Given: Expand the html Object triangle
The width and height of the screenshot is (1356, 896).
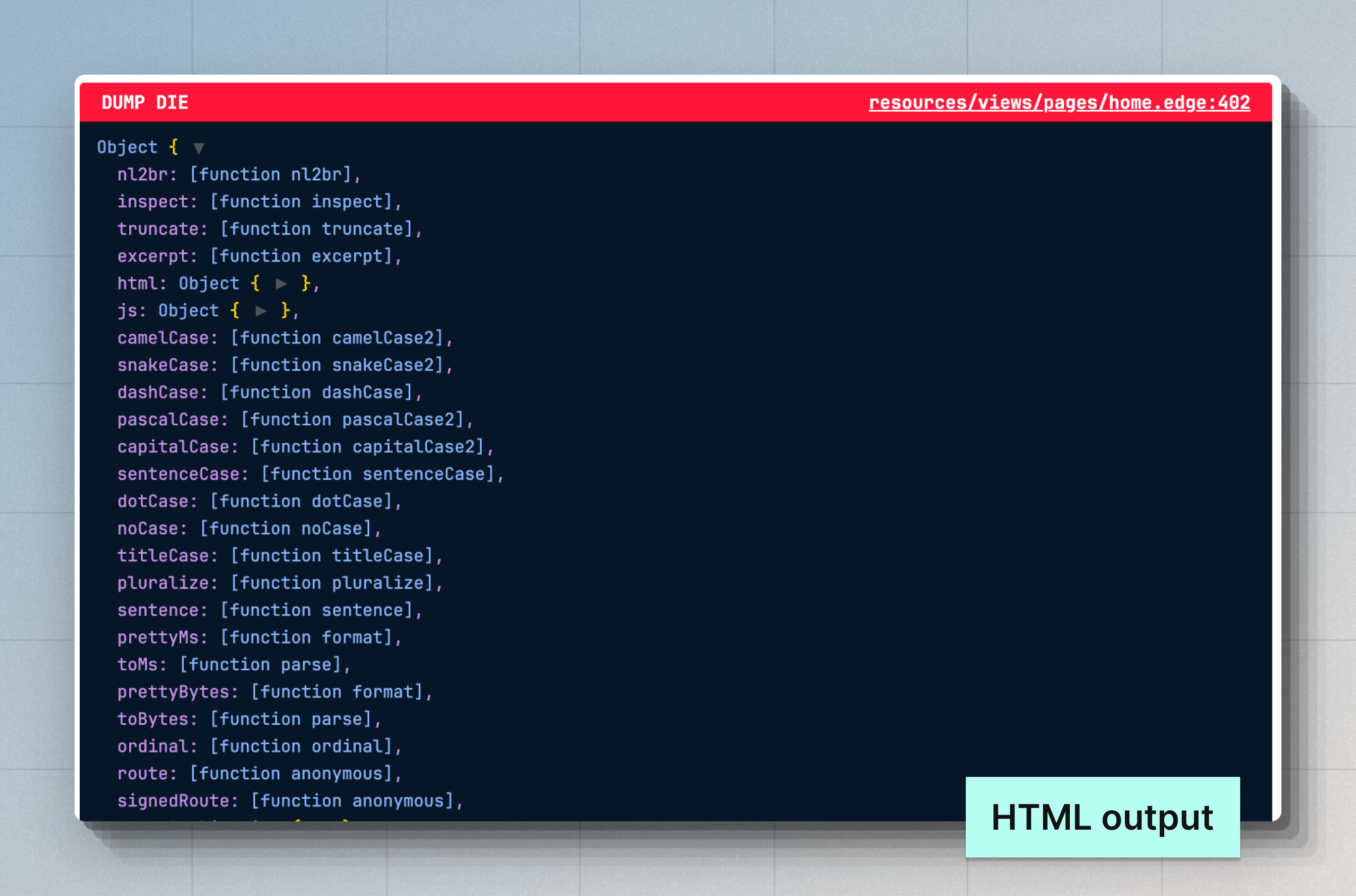Looking at the screenshot, I should tap(281, 284).
